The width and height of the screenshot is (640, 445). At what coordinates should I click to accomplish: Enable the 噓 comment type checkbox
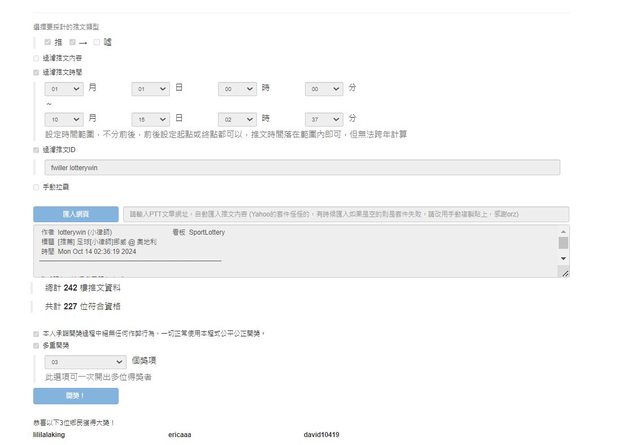pyautogui.click(x=96, y=43)
